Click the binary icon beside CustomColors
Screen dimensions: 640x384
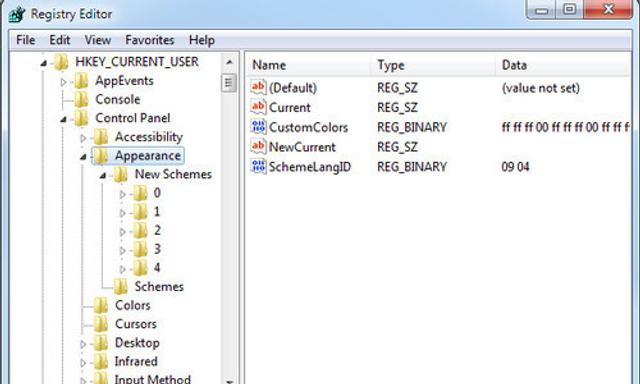[x=258, y=127]
